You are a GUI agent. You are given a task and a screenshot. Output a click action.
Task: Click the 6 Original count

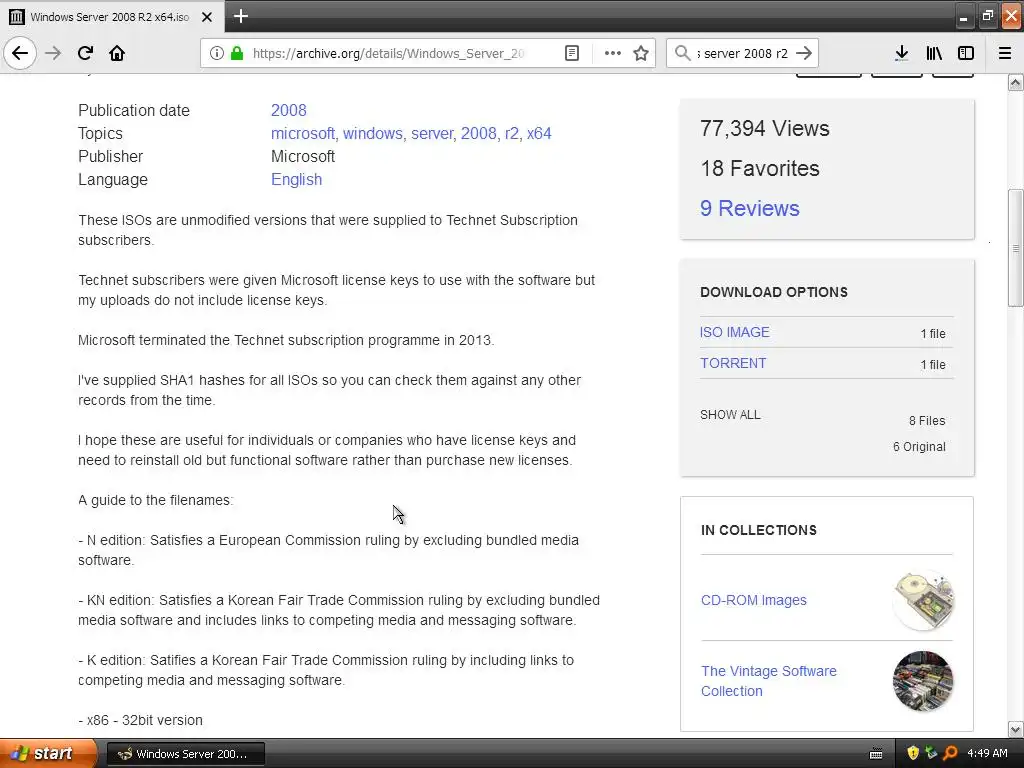pos(919,447)
